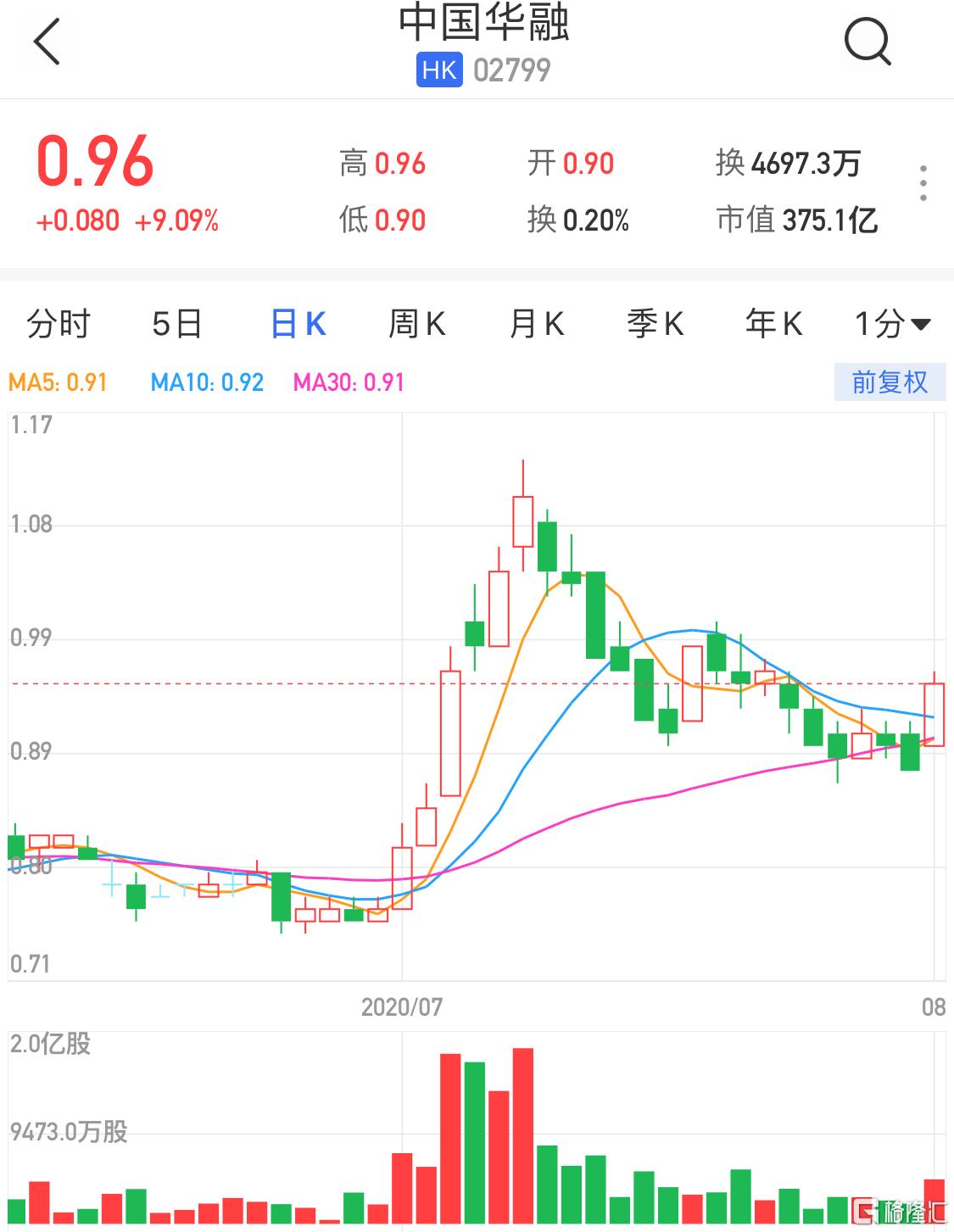954x1232 pixels.
Task: Switch to the 5日 chart tab
Action: (x=177, y=324)
